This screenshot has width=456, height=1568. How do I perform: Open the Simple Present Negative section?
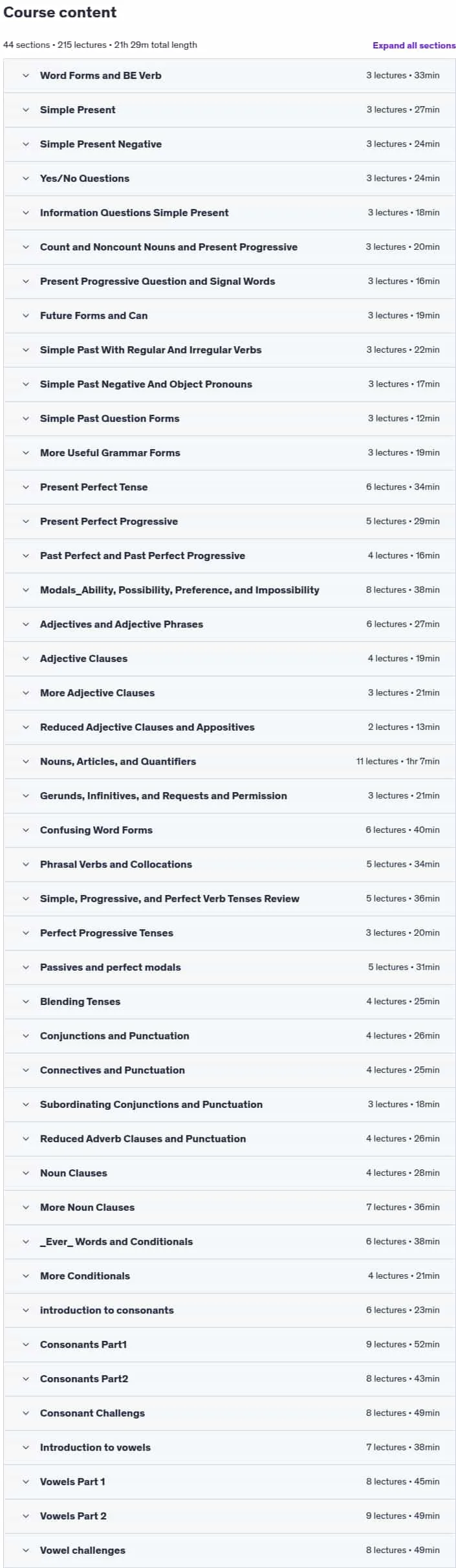pyautogui.click(x=230, y=144)
